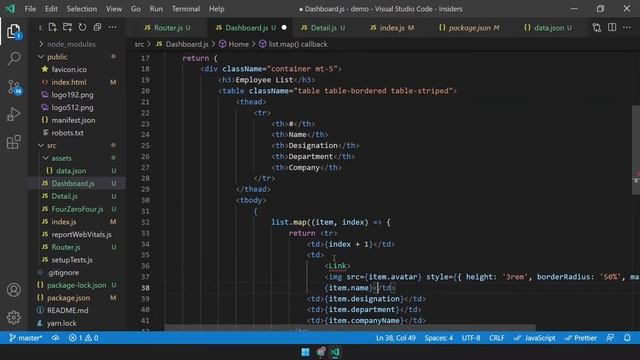Click UTF-8 encoding selector
Viewport: 640px width, 360px height.
471,338
